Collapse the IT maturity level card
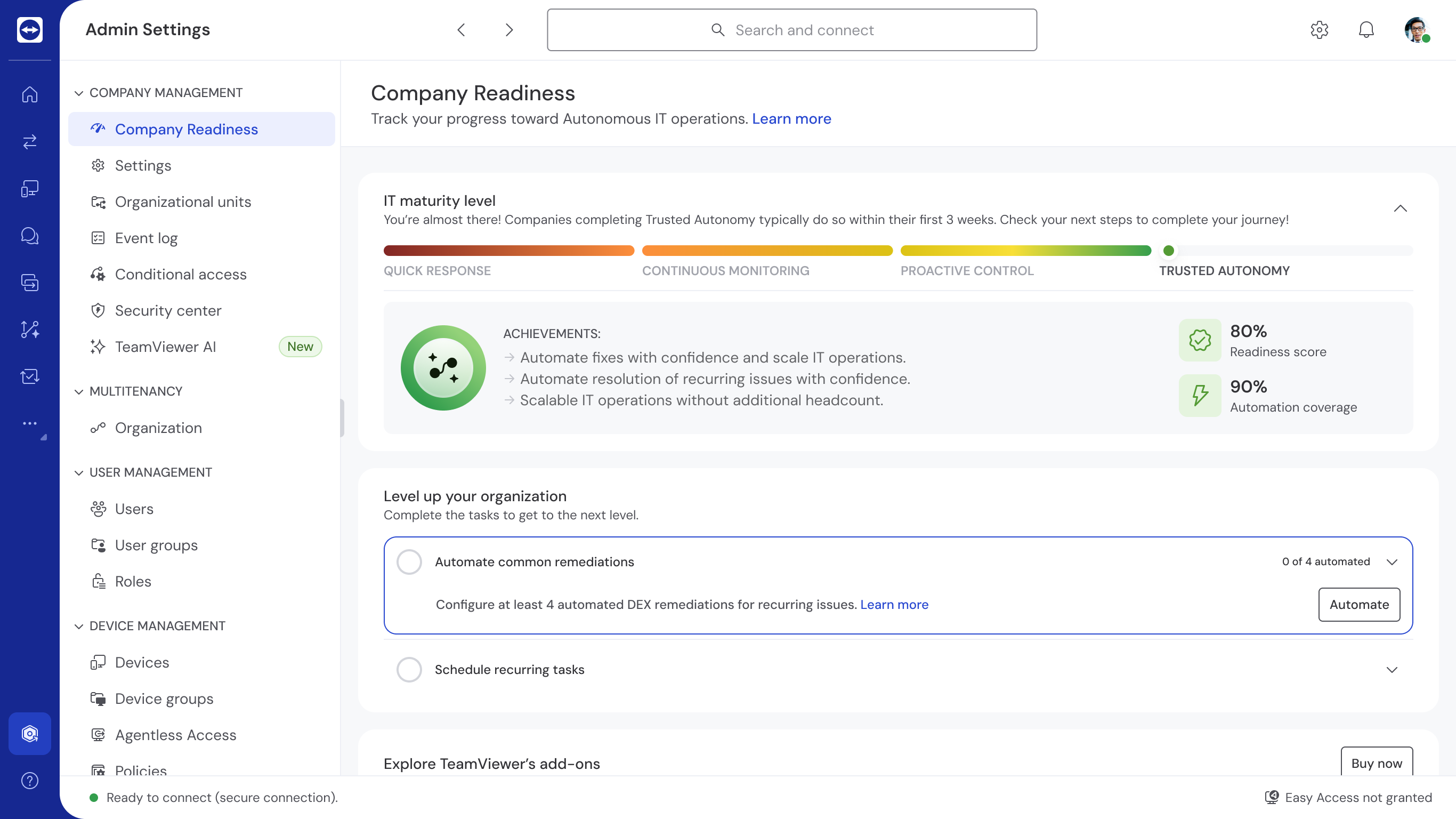 1400,208
